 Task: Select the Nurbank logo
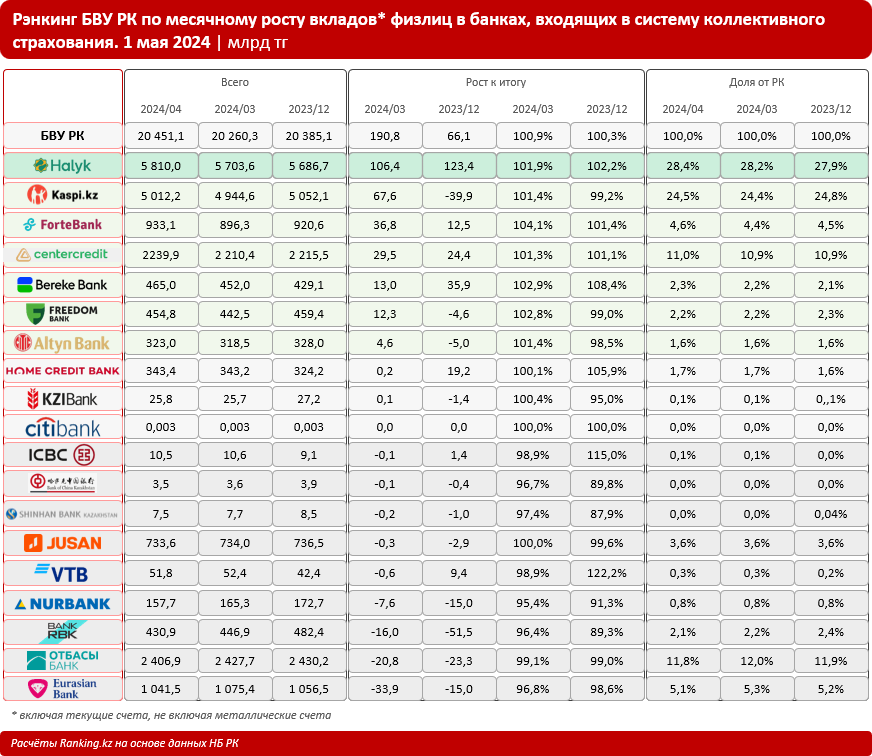[x=62, y=604]
